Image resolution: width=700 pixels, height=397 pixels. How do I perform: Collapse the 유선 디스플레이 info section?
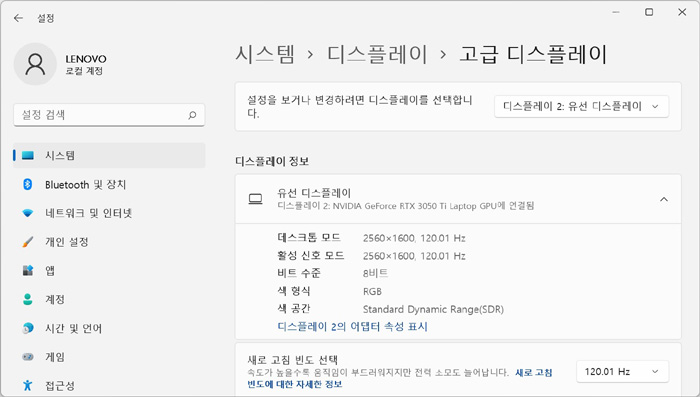[x=664, y=199]
